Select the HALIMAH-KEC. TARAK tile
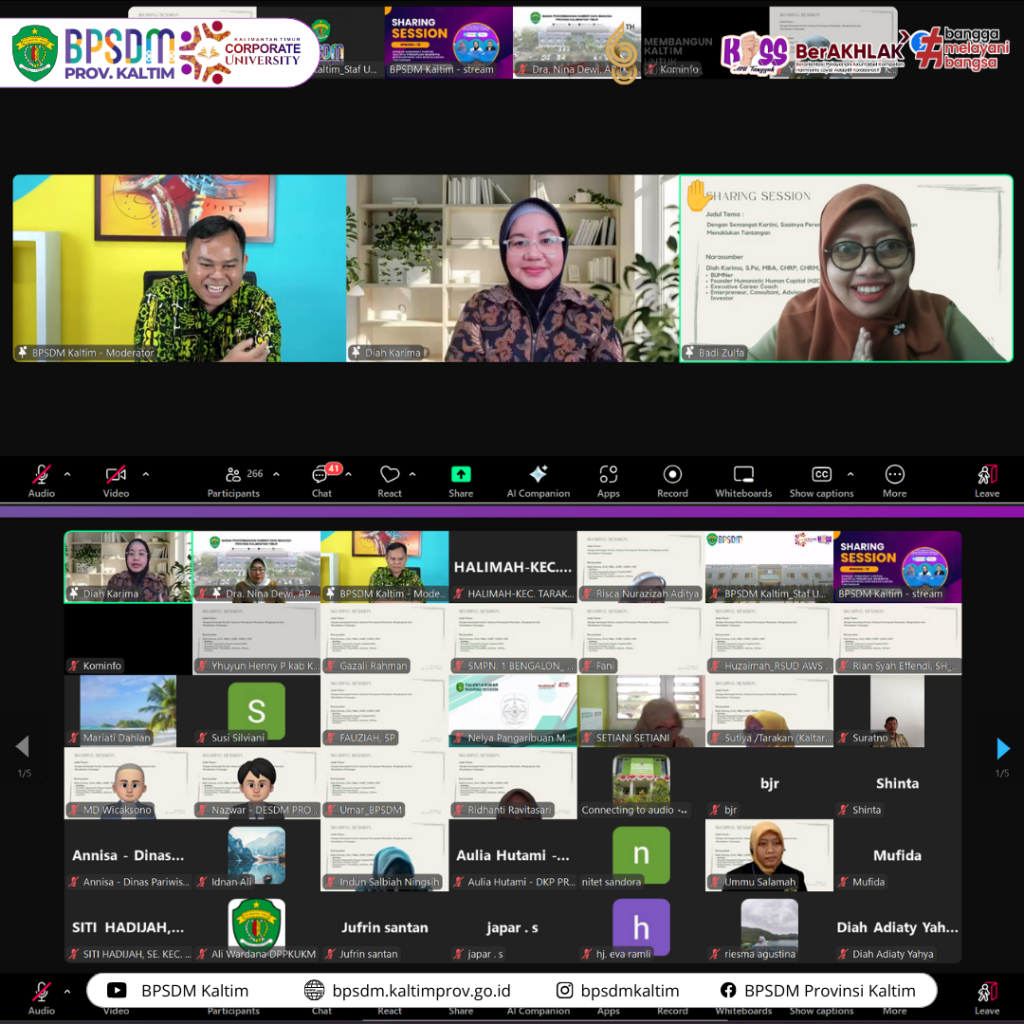The height and width of the screenshot is (1024, 1024). pos(513,566)
